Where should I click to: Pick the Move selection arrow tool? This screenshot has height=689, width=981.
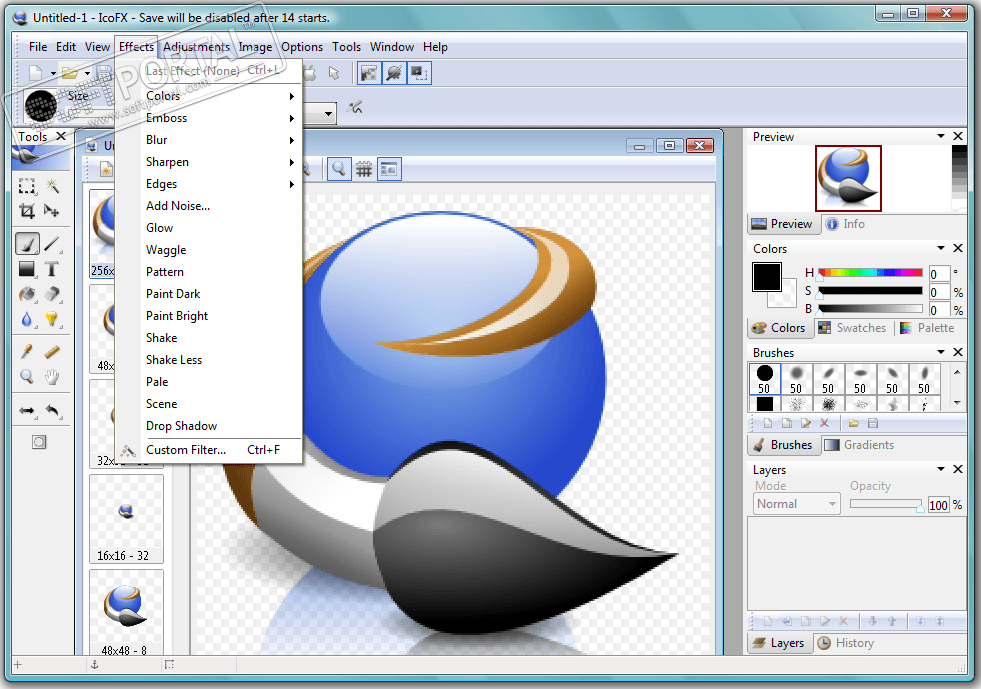coord(52,211)
